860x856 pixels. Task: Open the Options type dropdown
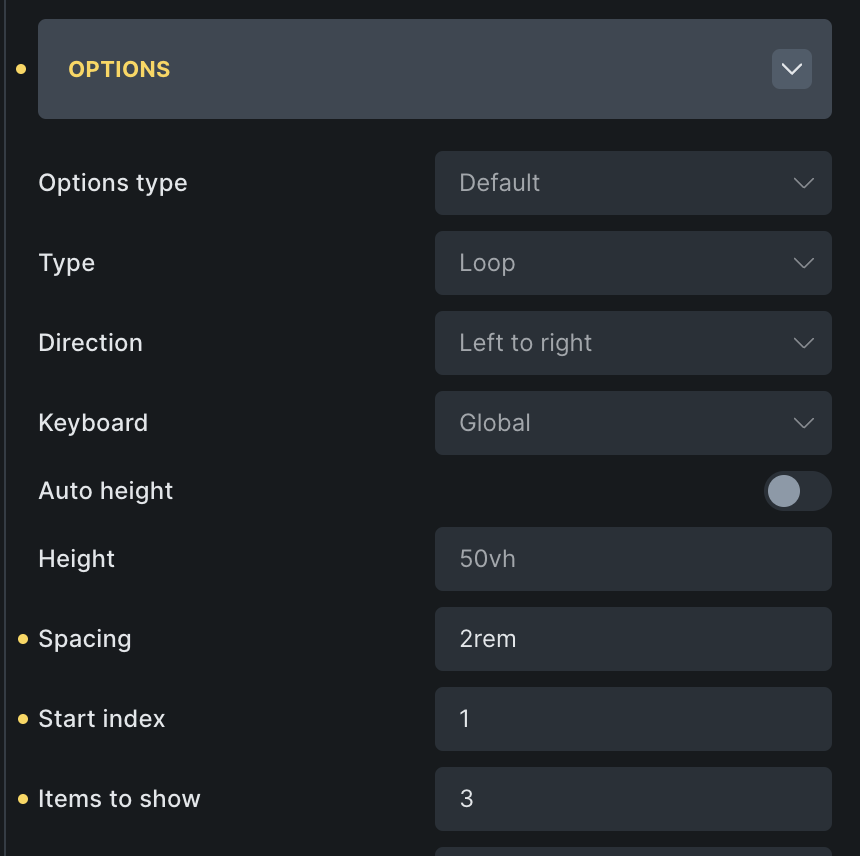pyautogui.click(x=632, y=183)
